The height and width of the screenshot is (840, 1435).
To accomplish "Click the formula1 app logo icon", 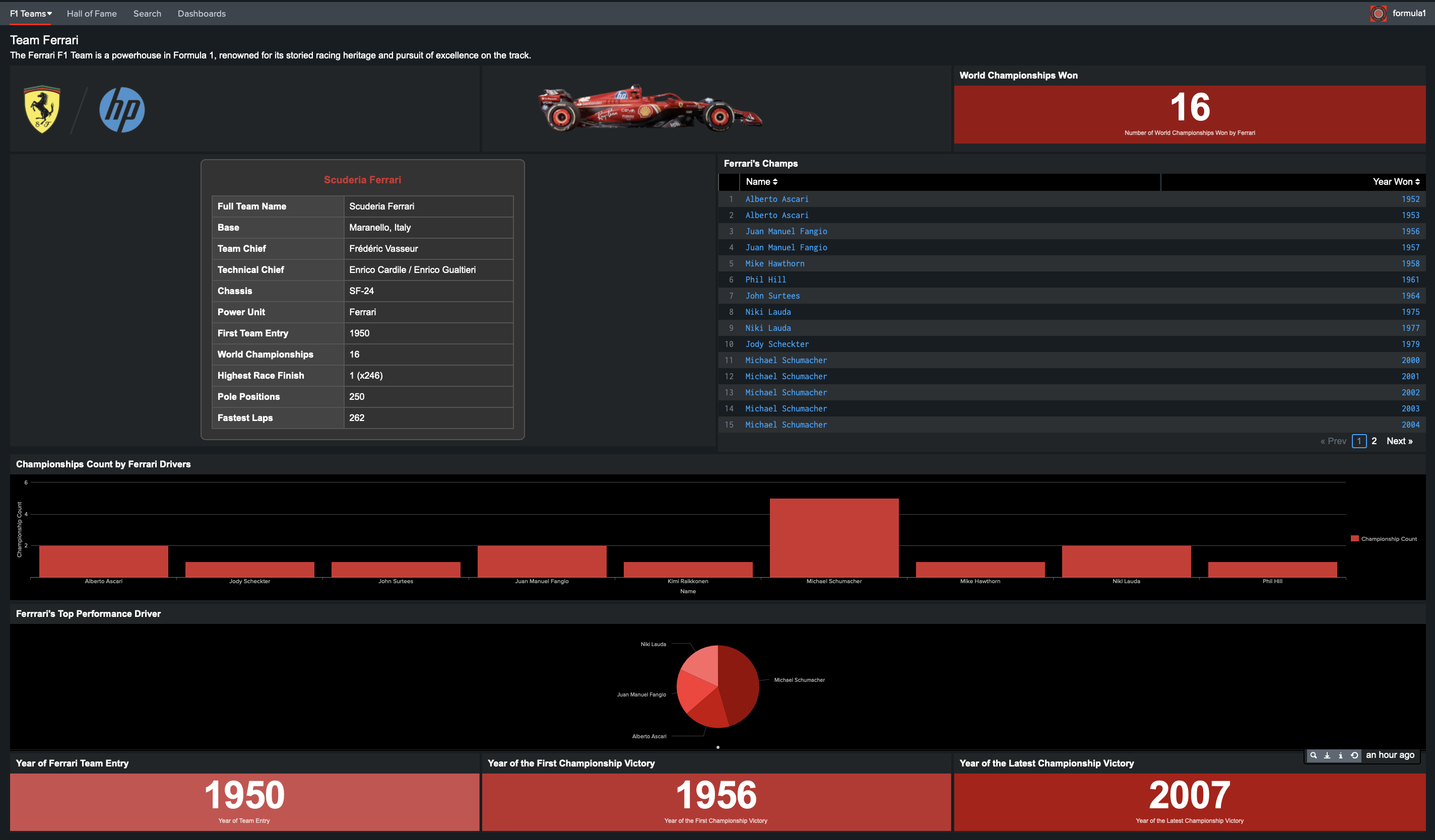I will [x=1378, y=13].
